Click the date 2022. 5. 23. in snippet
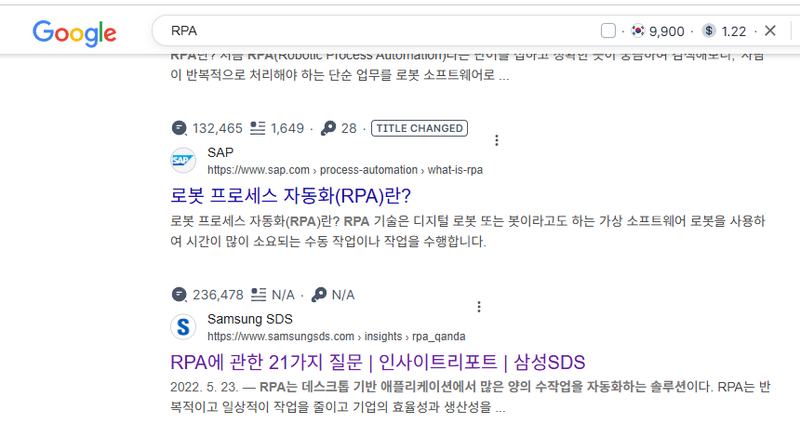The image size is (800, 421). 204,387
